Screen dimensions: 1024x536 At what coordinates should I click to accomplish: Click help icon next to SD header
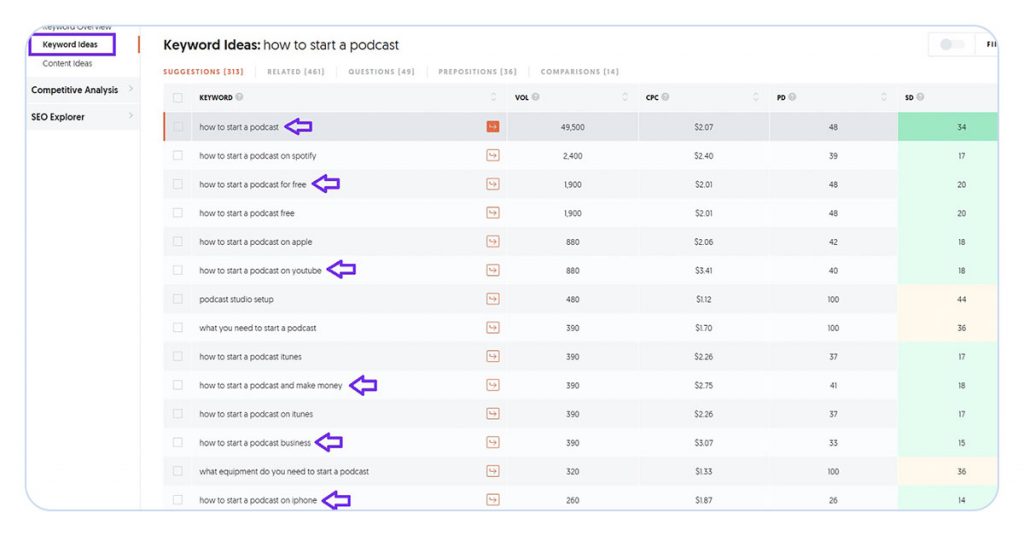click(x=920, y=97)
